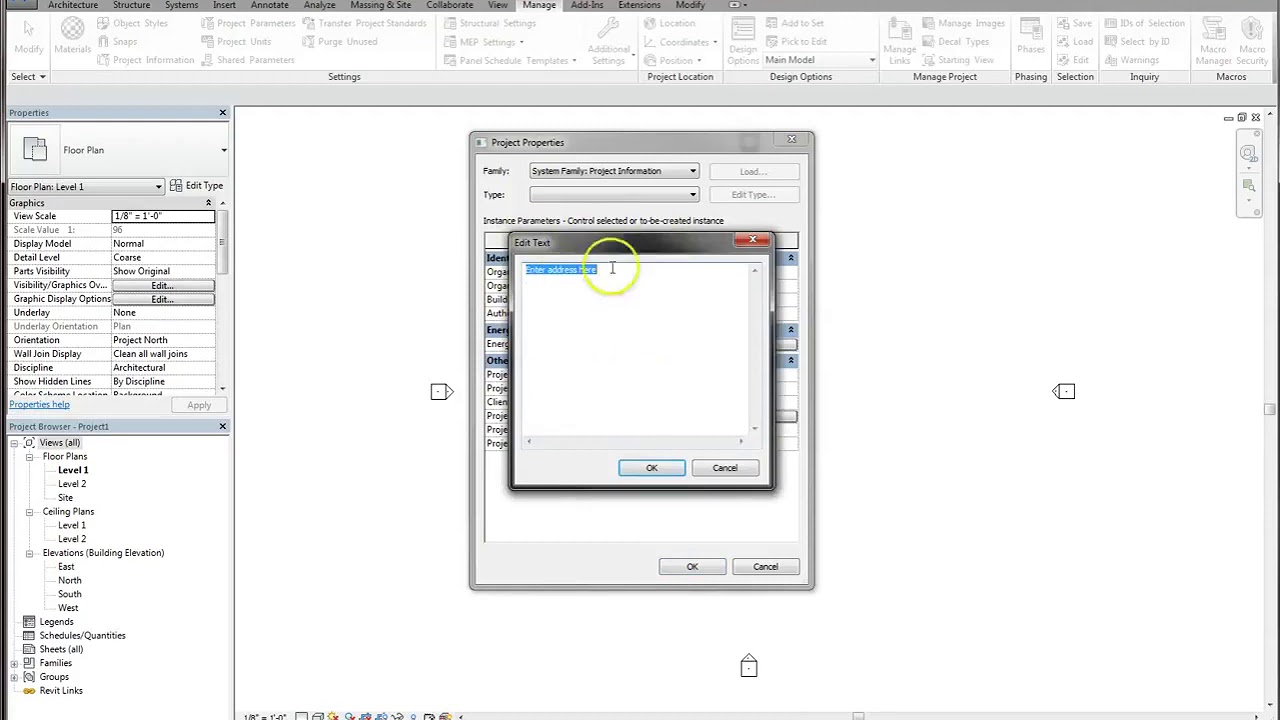The width and height of the screenshot is (1280, 720).
Task: Click the Edit Text horizontal scrollbar
Action: pyautogui.click(x=635, y=441)
